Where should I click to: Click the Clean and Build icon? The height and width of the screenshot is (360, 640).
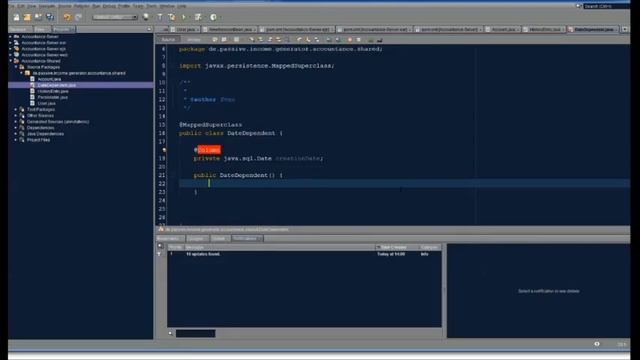pyautogui.click(x=172, y=17)
